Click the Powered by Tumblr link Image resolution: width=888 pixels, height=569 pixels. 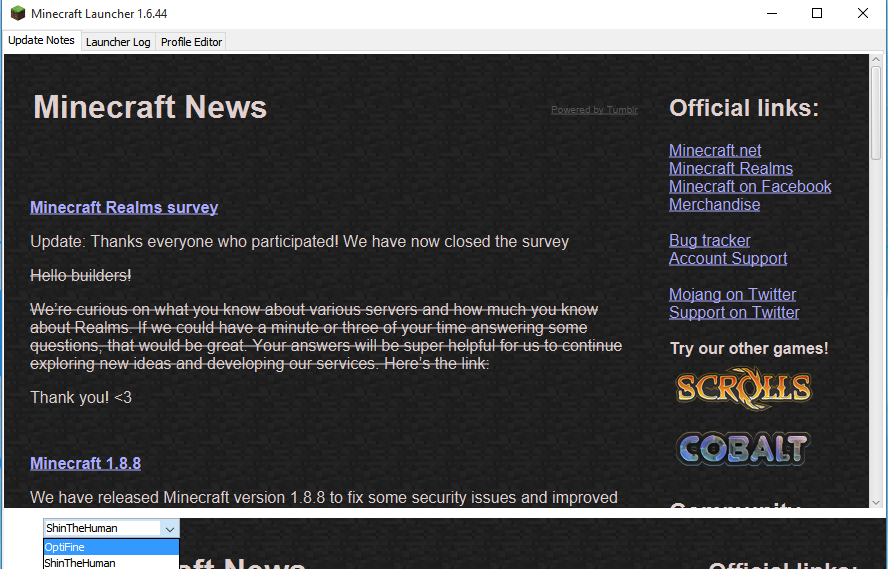click(x=594, y=110)
